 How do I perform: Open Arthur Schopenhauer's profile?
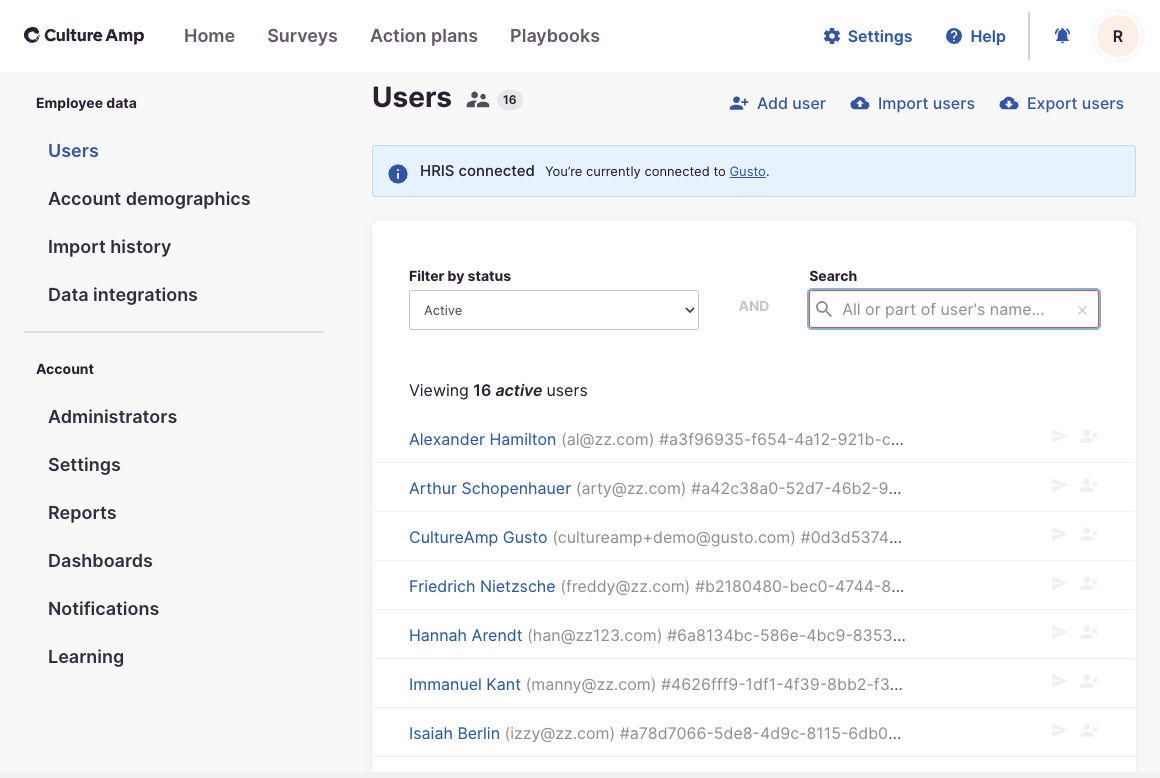click(x=490, y=488)
